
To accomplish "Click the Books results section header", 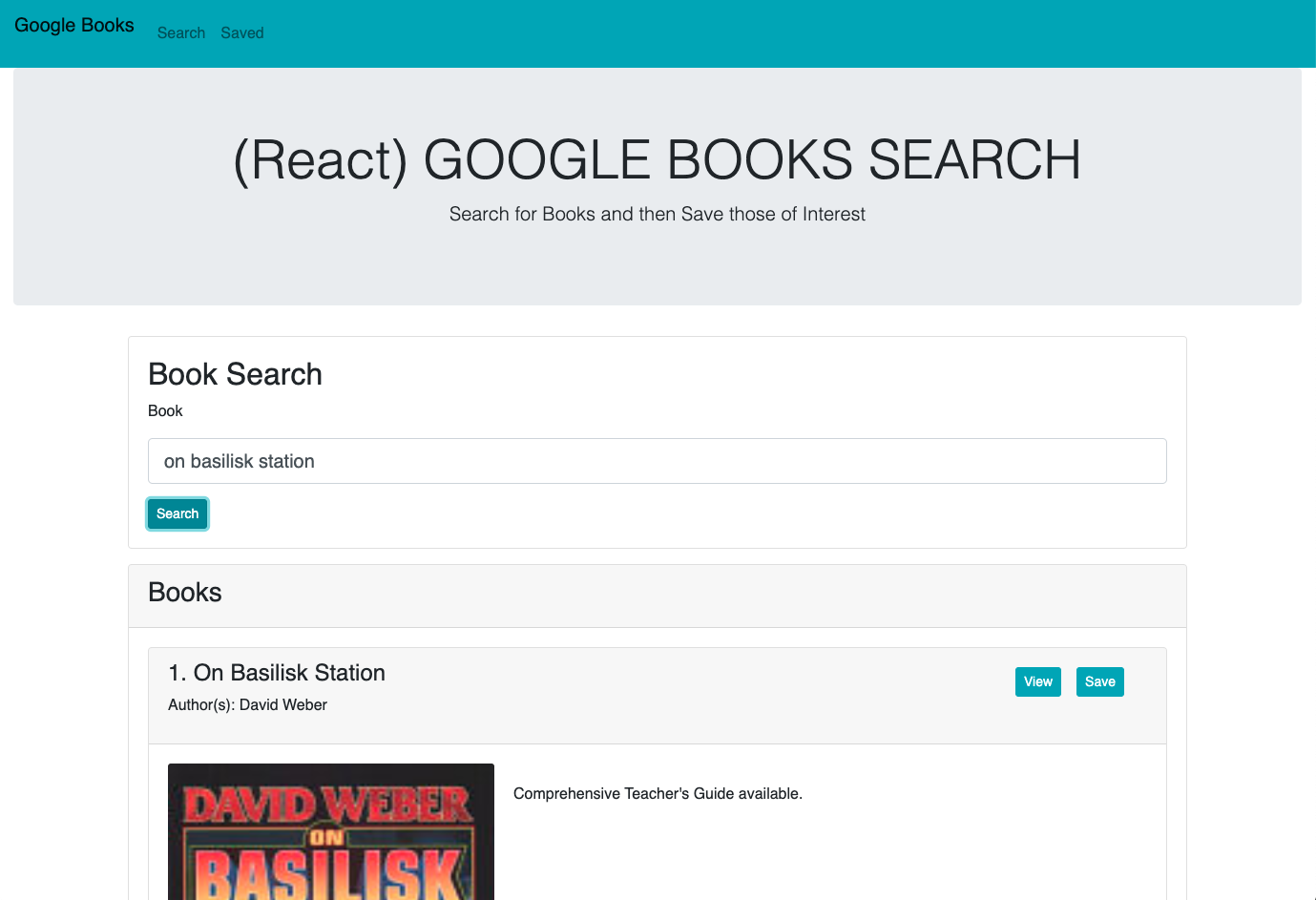I will pos(185,593).
